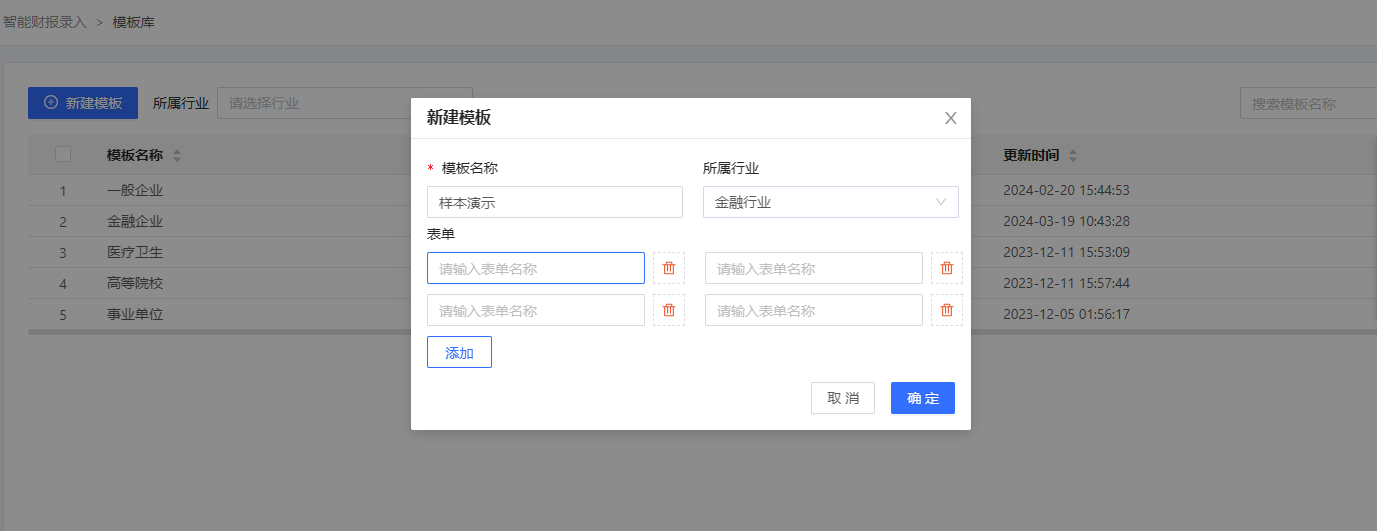Image resolution: width=1377 pixels, height=531 pixels.
Task: Confirm with the 确定 button
Action: [922, 398]
